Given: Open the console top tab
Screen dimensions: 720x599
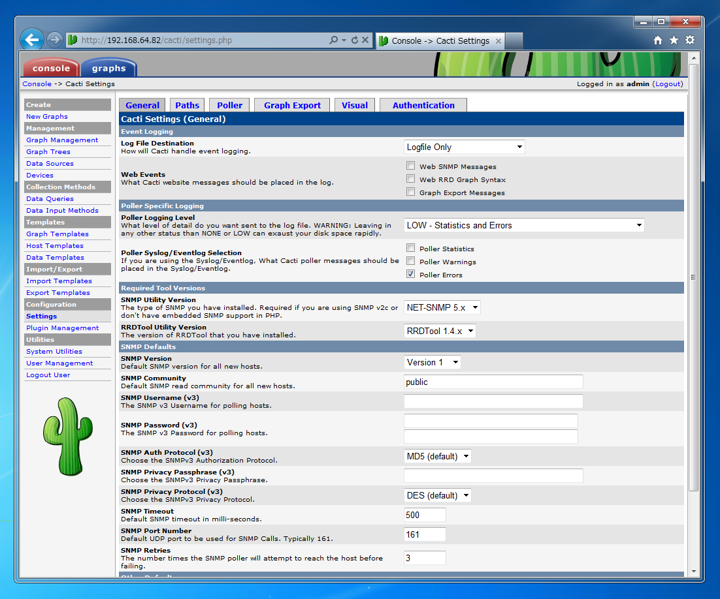Looking at the screenshot, I should (51, 68).
